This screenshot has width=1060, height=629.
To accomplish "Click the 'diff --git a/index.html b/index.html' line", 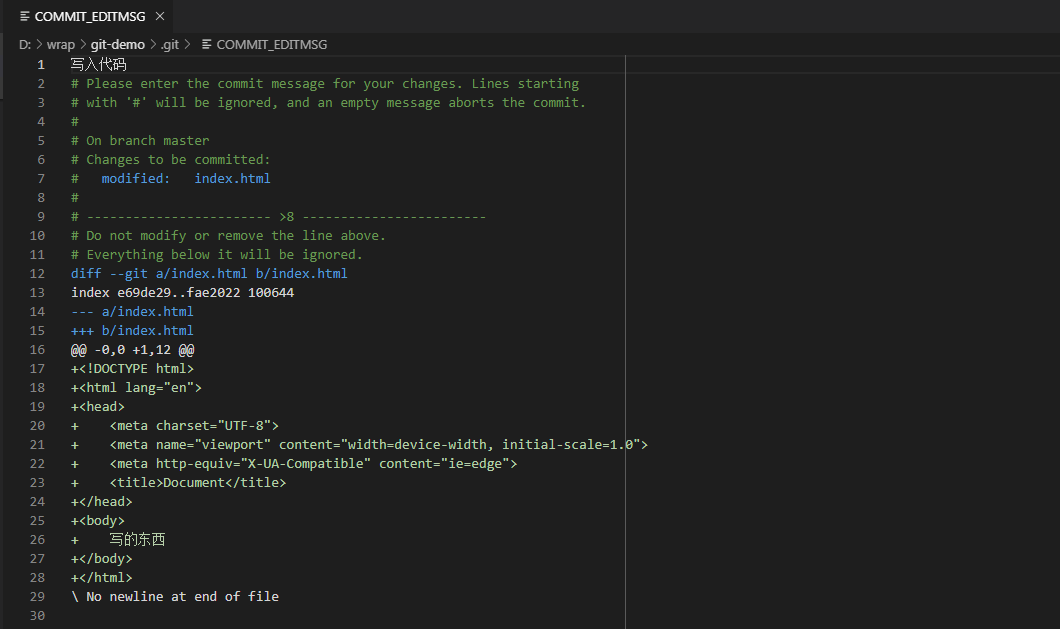I will coord(209,273).
